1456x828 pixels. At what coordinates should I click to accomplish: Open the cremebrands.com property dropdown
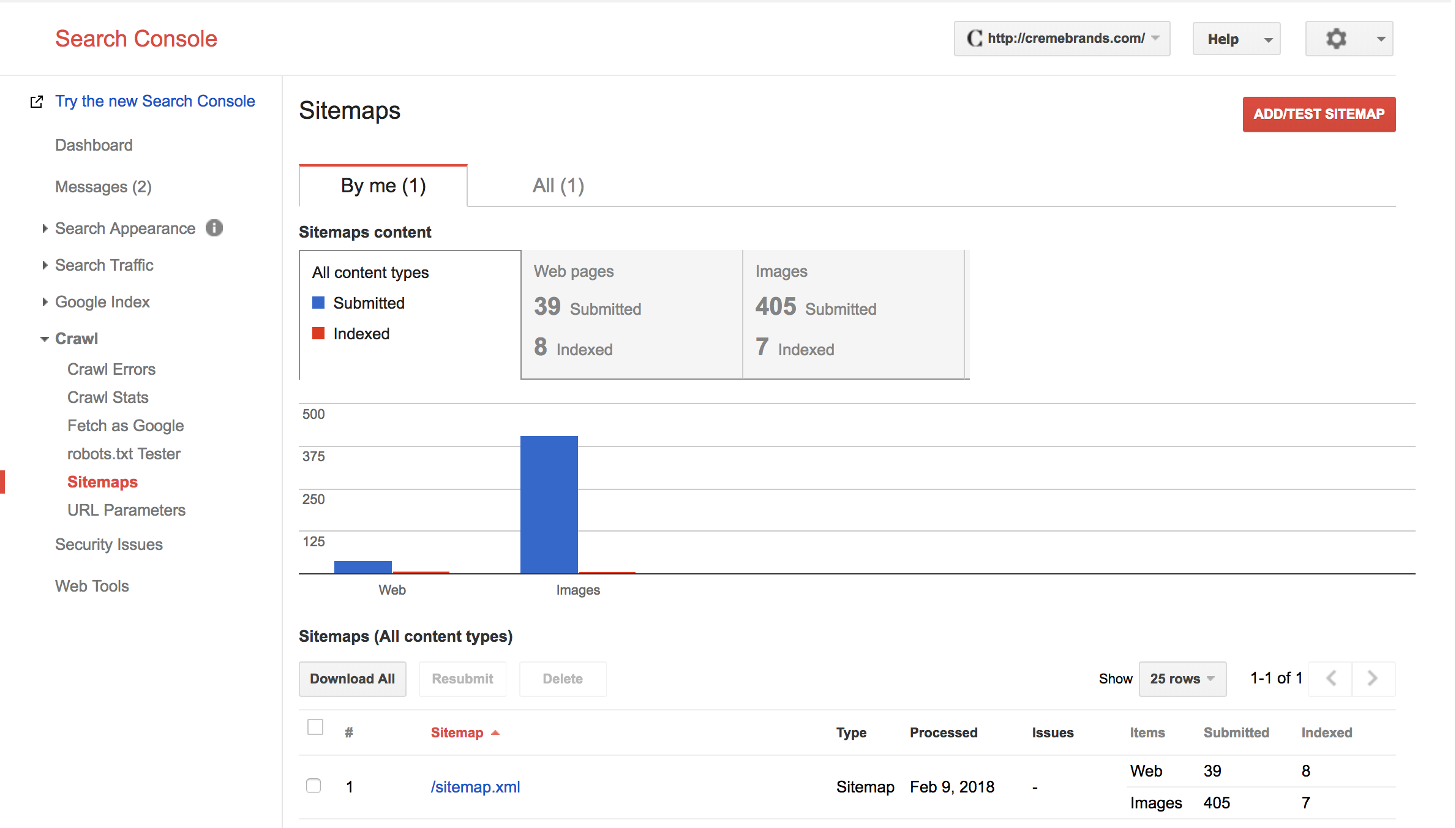click(x=1062, y=39)
